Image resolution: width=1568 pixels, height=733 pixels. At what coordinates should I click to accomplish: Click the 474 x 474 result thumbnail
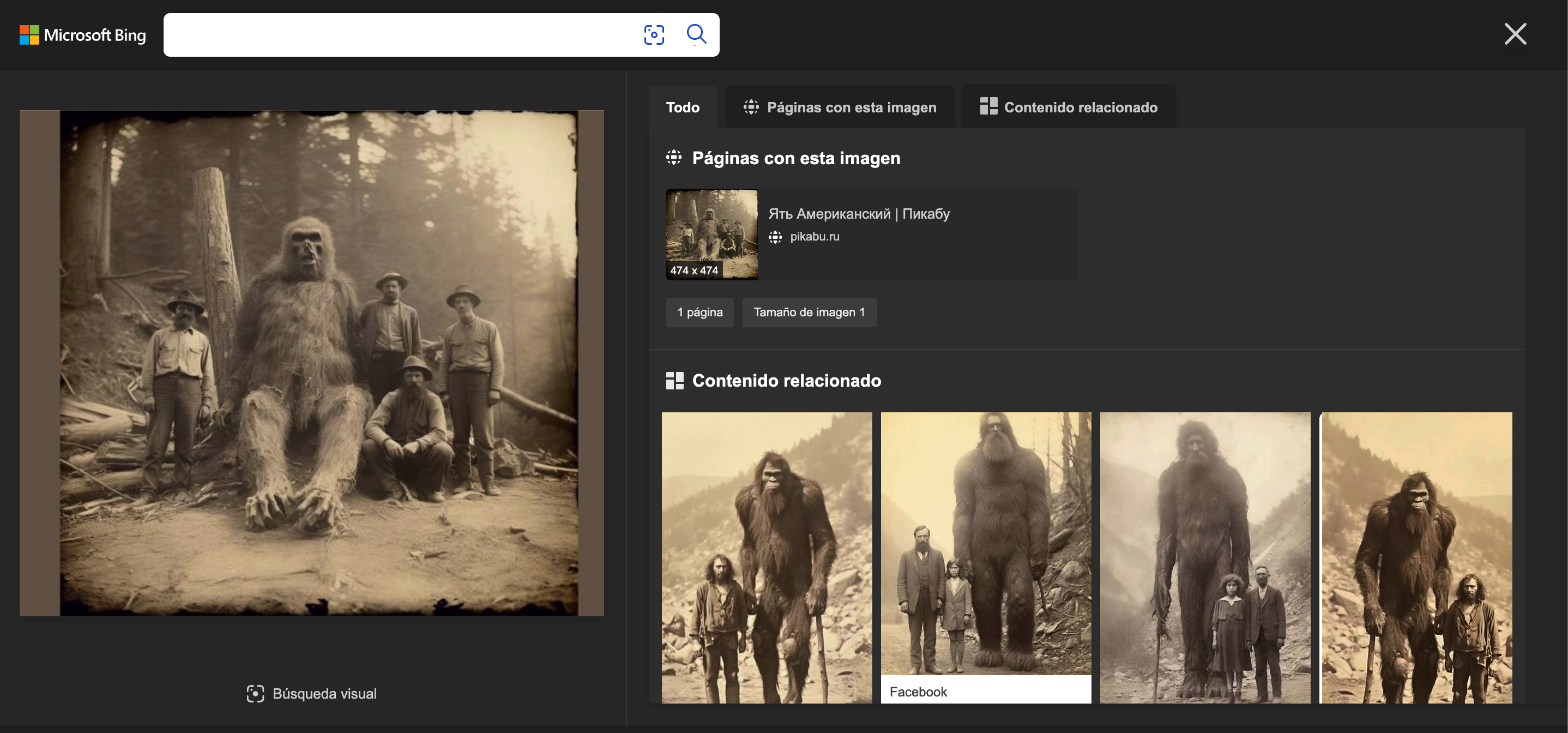pyautogui.click(x=711, y=235)
